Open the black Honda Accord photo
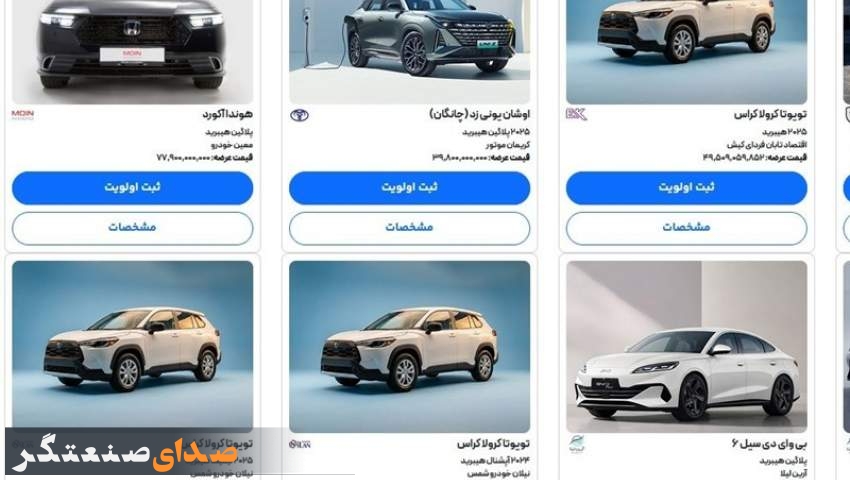 click(132, 52)
